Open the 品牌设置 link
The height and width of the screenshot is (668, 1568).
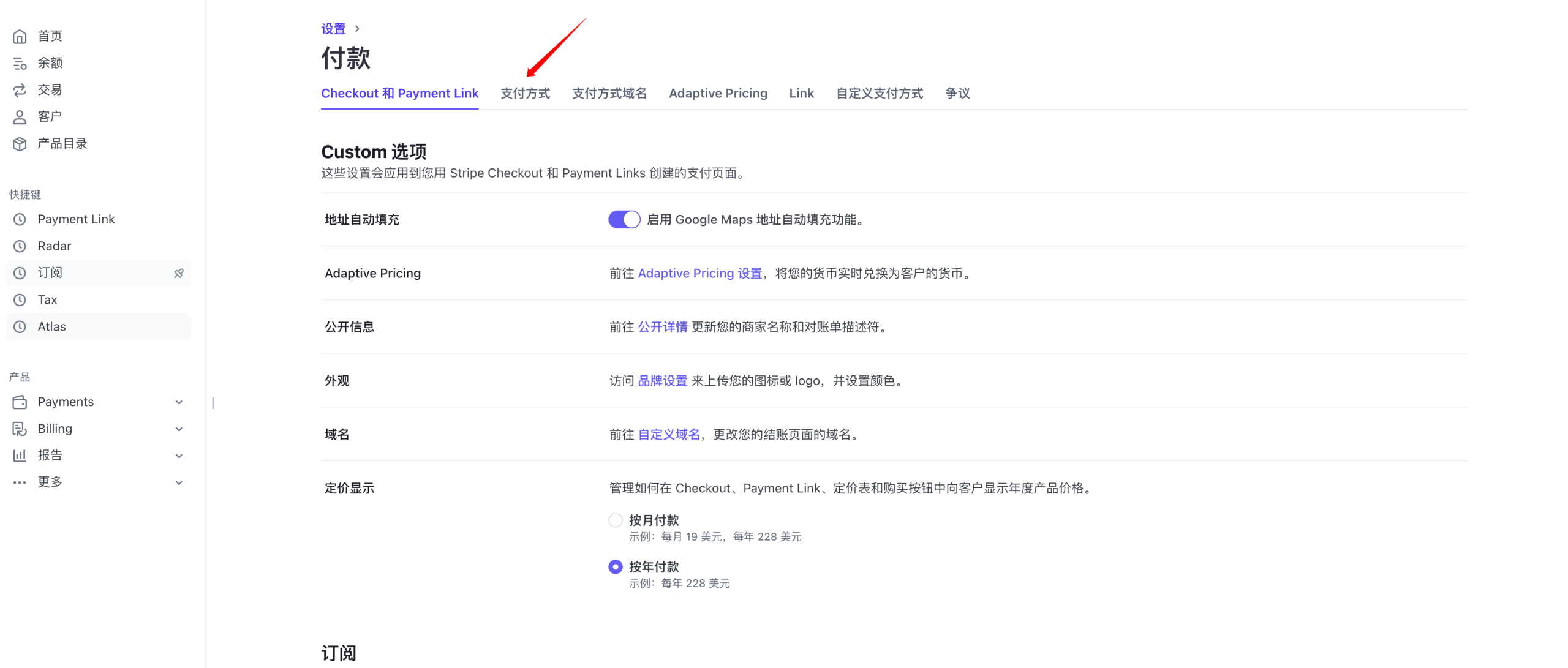(x=663, y=381)
